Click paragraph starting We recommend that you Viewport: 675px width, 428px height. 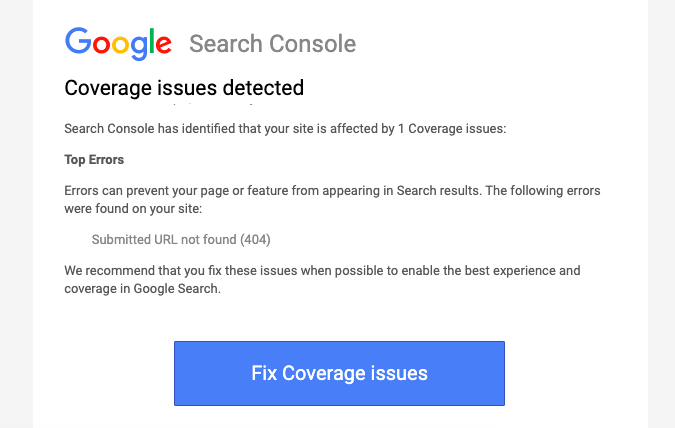321,280
